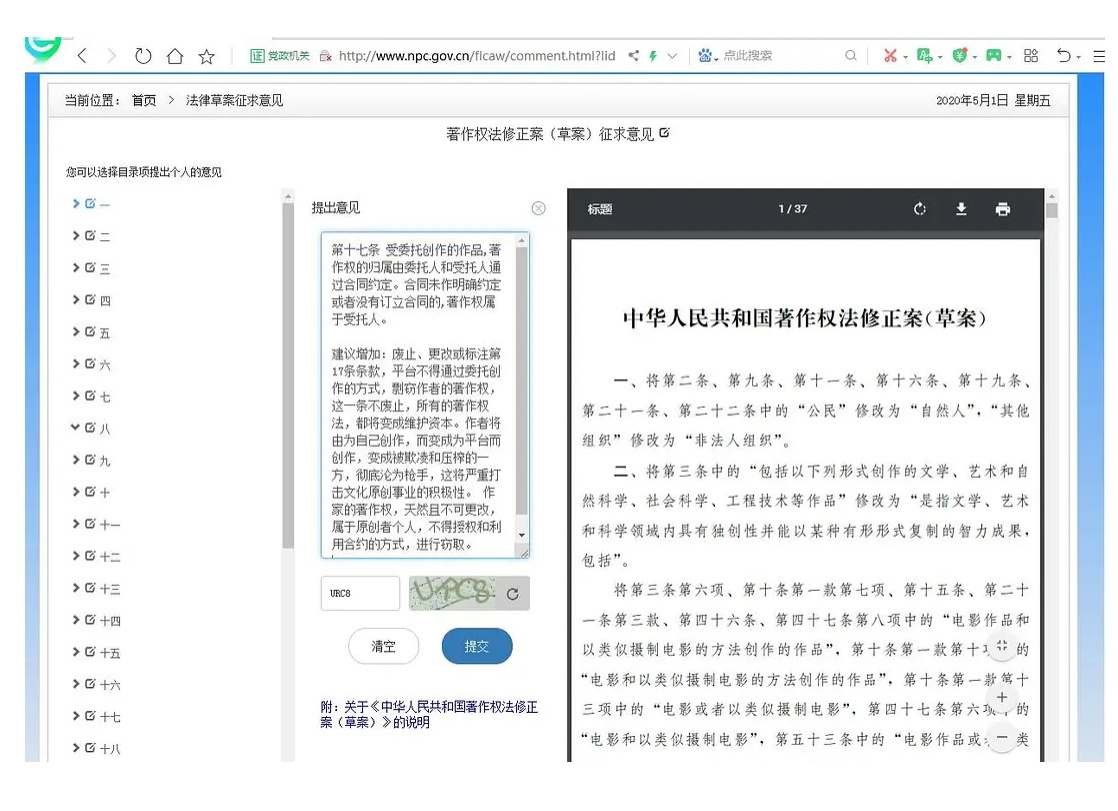Click the search magnifier icon

click(x=851, y=55)
